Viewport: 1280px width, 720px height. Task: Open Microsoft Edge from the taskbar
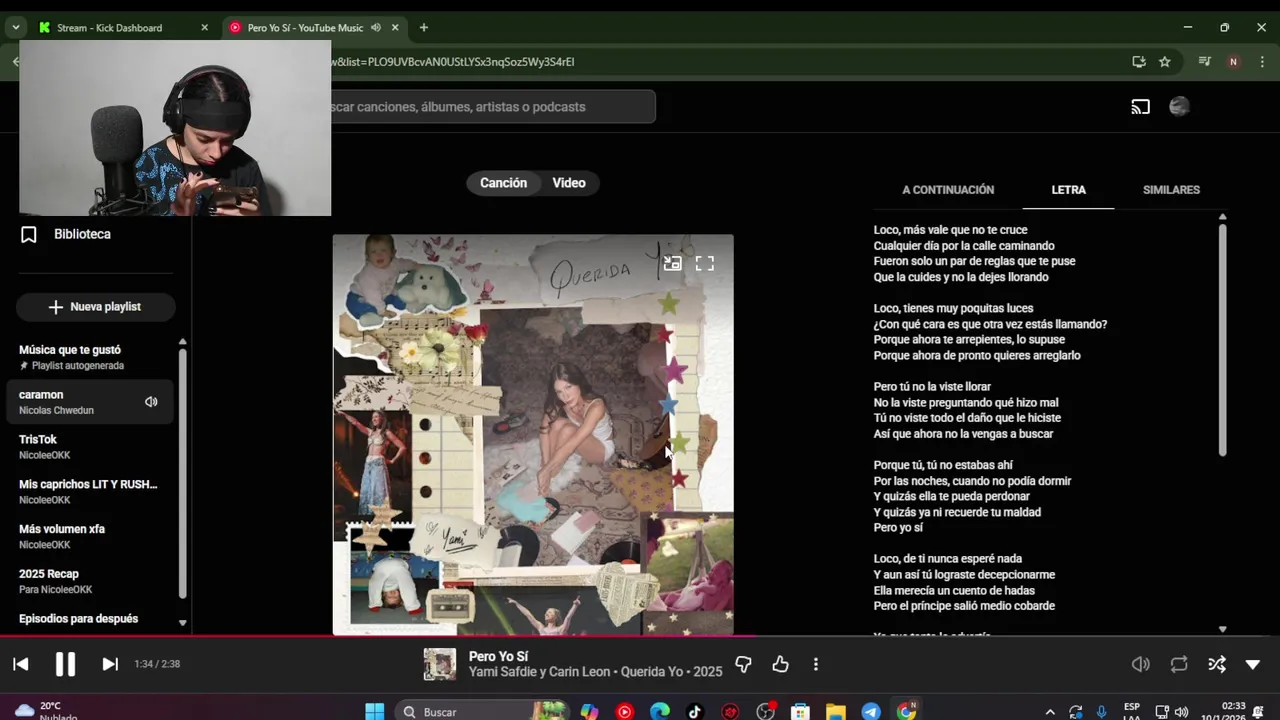coord(660,711)
